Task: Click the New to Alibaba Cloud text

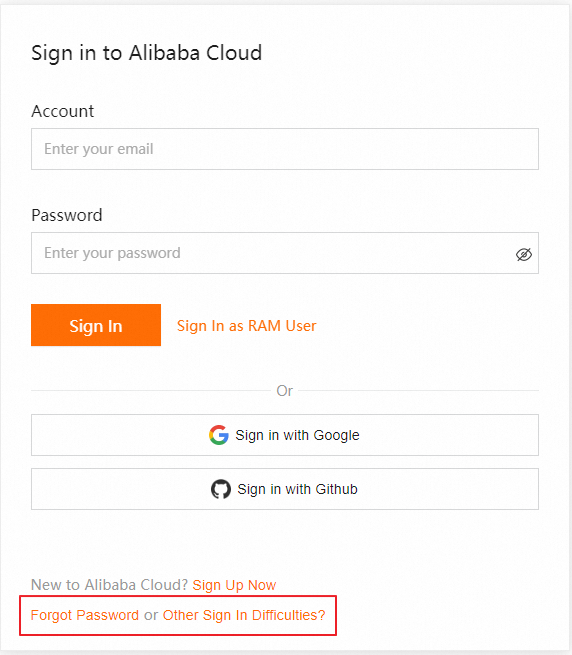Action: (109, 585)
